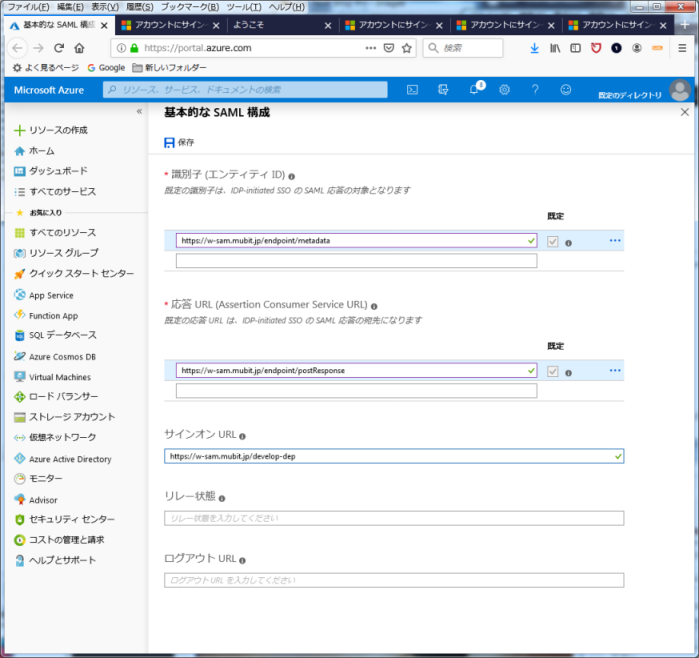Open モニター in sidebar
This screenshot has width=699, height=658.
(x=38, y=478)
